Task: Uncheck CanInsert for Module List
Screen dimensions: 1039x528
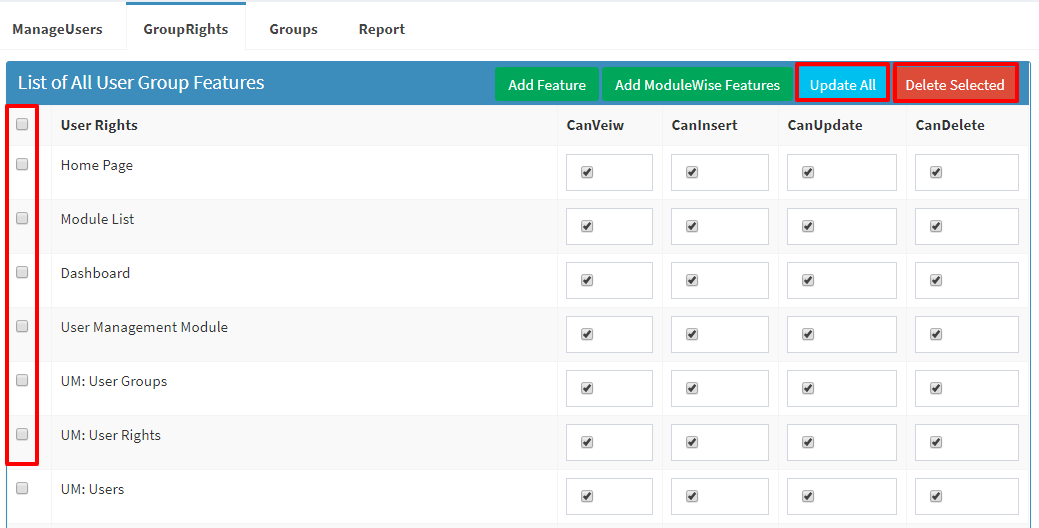Action: click(692, 227)
